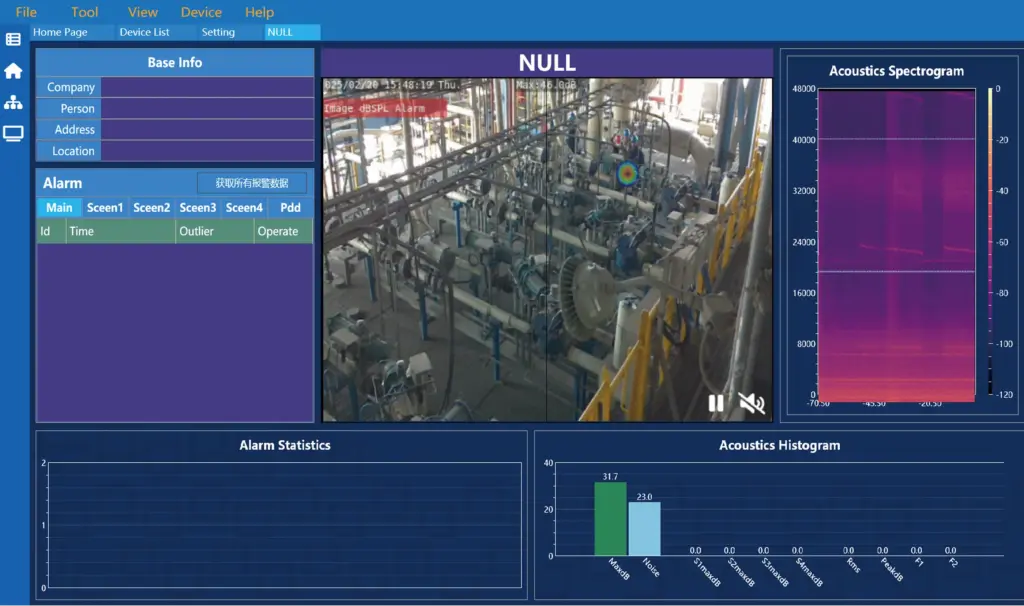Screen dimensions: 1024x606
Task: Click the spectrogram color scale bar
Action: coord(990,242)
